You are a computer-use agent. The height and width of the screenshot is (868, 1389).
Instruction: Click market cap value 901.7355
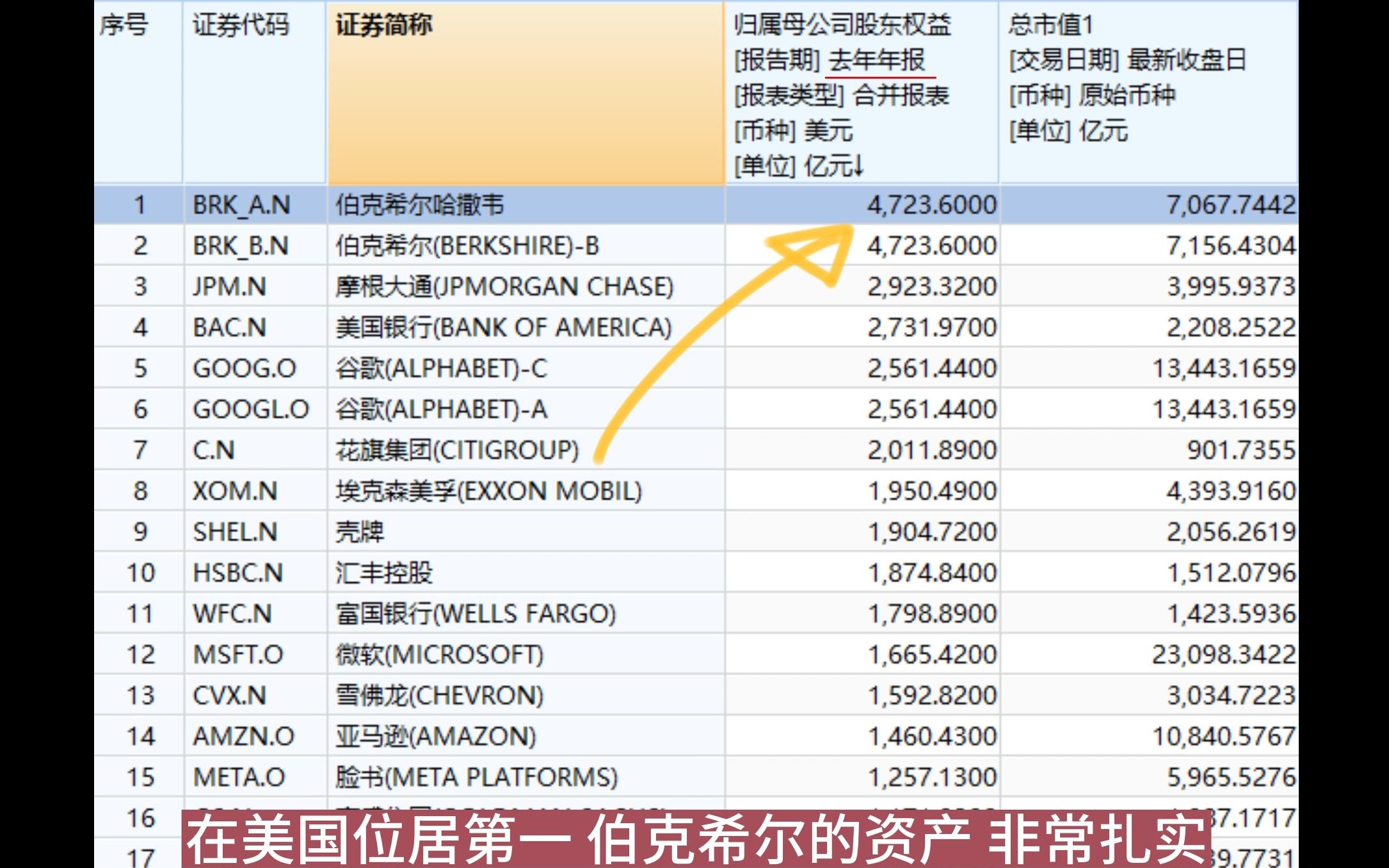pyautogui.click(x=1242, y=450)
